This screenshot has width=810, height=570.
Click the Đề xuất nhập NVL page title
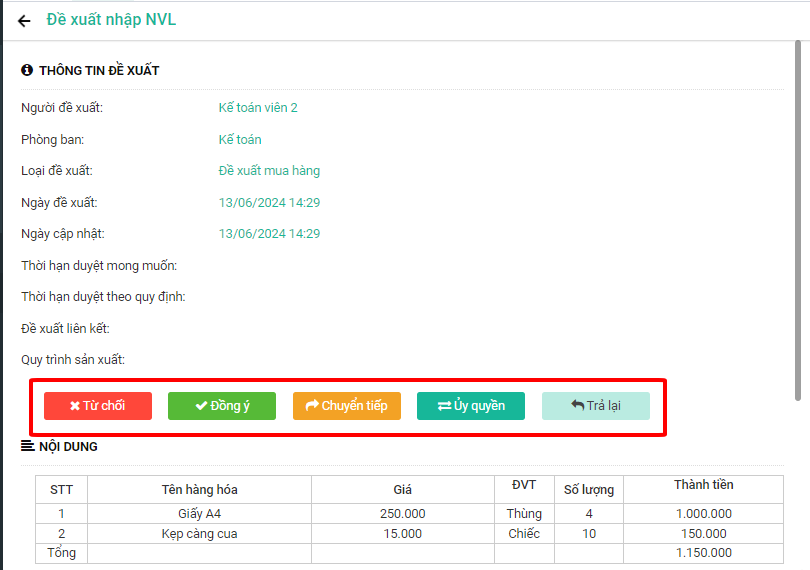point(111,20)
